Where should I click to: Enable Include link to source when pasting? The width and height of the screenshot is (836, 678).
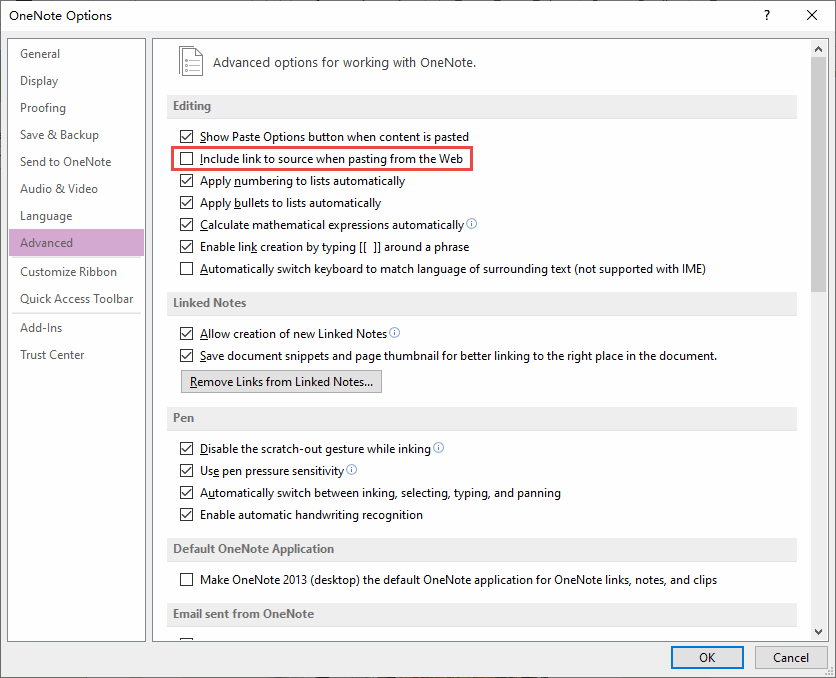(186, 158)
